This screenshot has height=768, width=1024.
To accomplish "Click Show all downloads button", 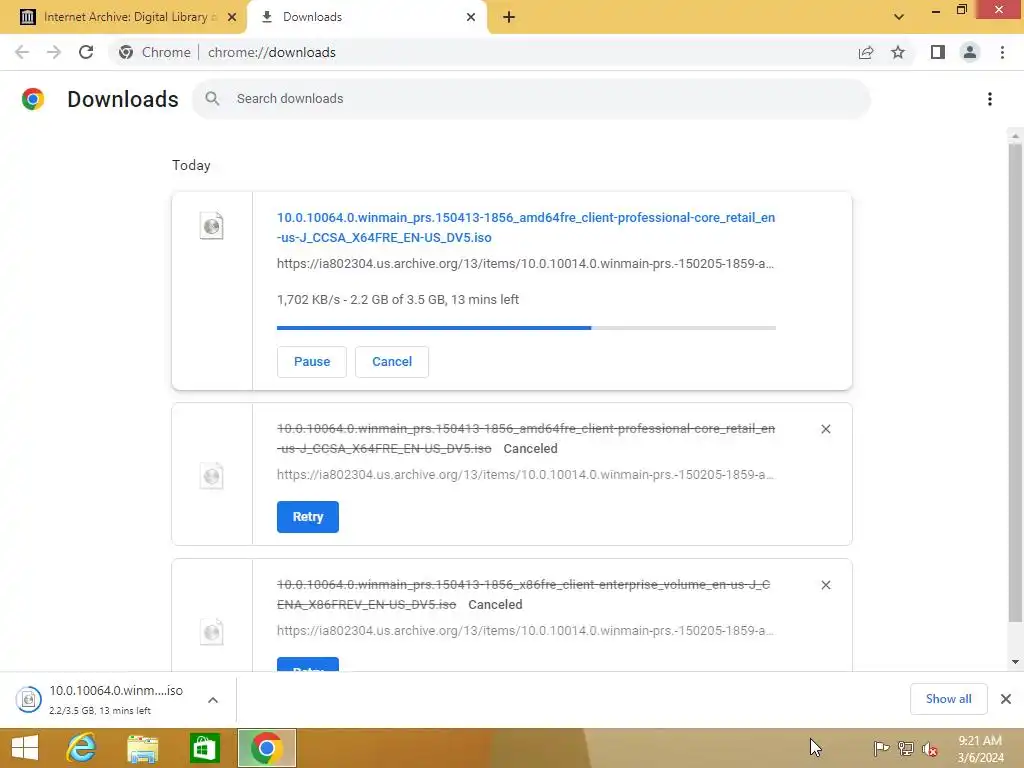I will click(948, 699).
